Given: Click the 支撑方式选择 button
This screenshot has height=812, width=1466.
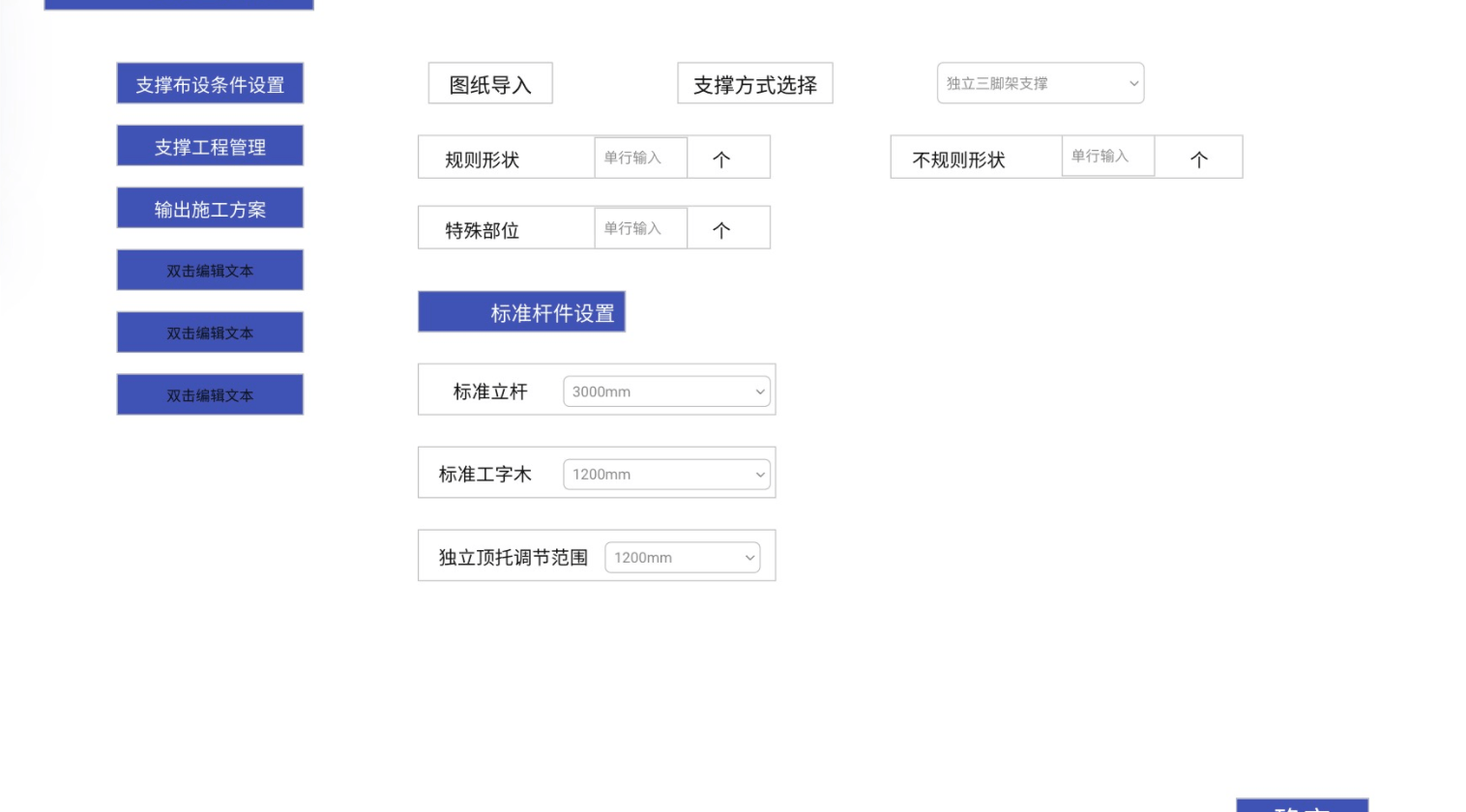Looking at the screenshot, I should click(755, 84).
